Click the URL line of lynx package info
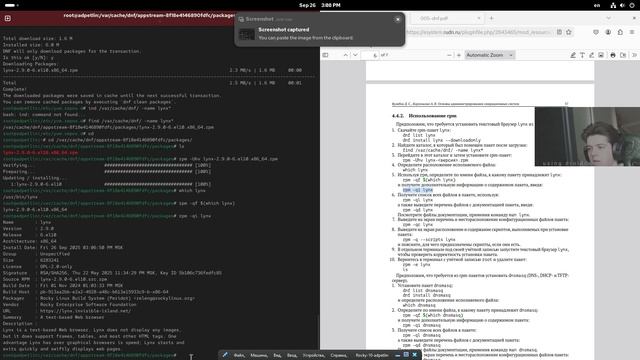 coord(67,311)
